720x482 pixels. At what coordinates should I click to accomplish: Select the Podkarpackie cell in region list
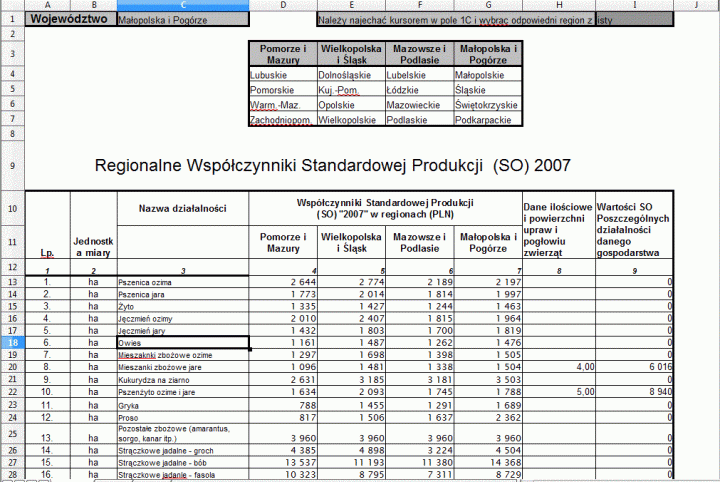coord(487,120)
